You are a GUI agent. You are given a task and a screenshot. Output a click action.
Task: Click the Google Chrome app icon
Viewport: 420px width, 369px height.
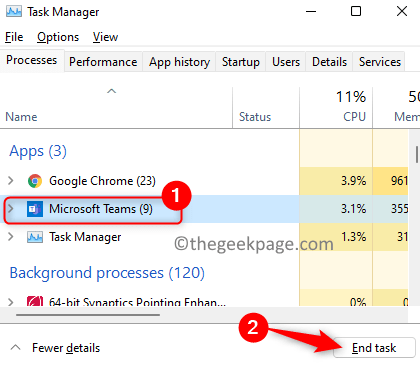35,181
